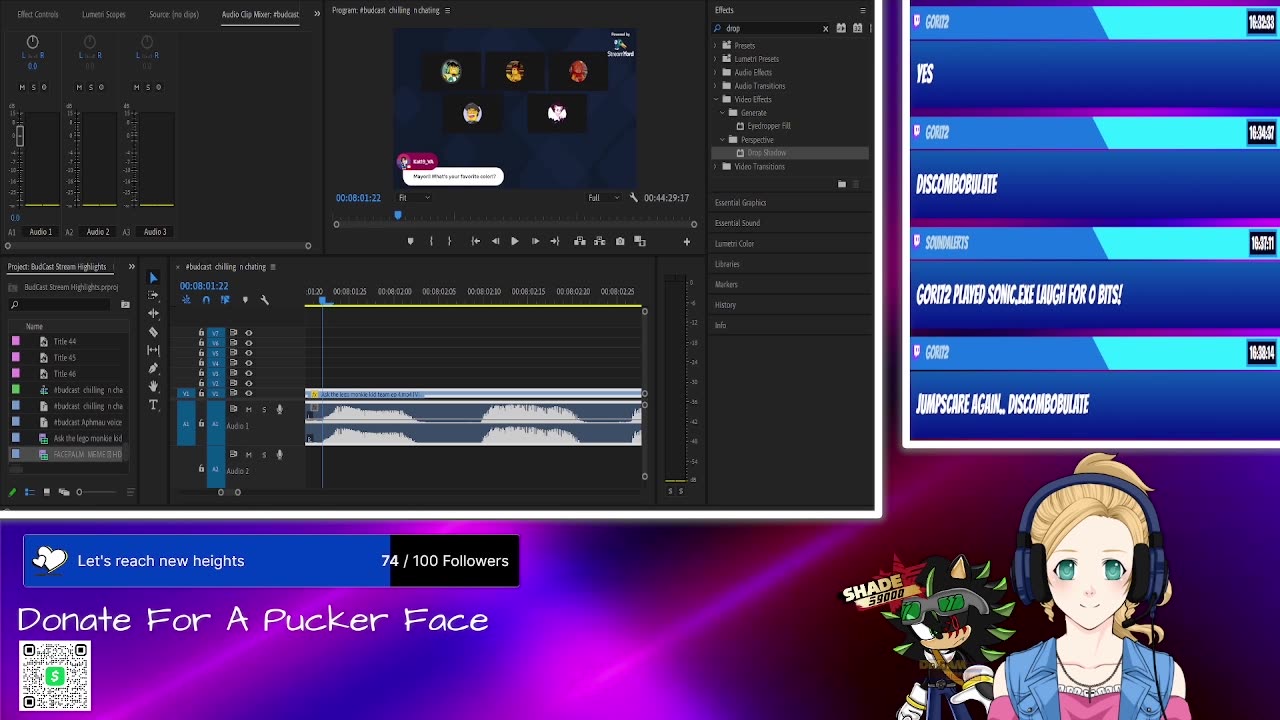Insert sequences as nests icon

pyautogui.click(x=186, y=300)
